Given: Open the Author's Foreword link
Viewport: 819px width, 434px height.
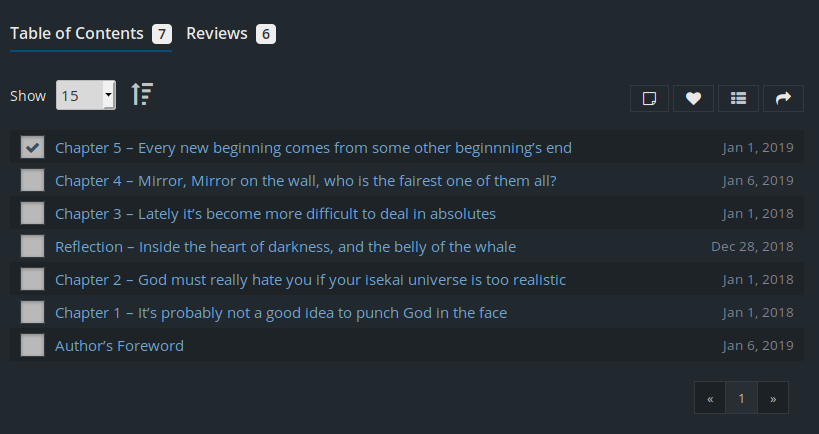Looking at the screenshot, I should 119,346.
